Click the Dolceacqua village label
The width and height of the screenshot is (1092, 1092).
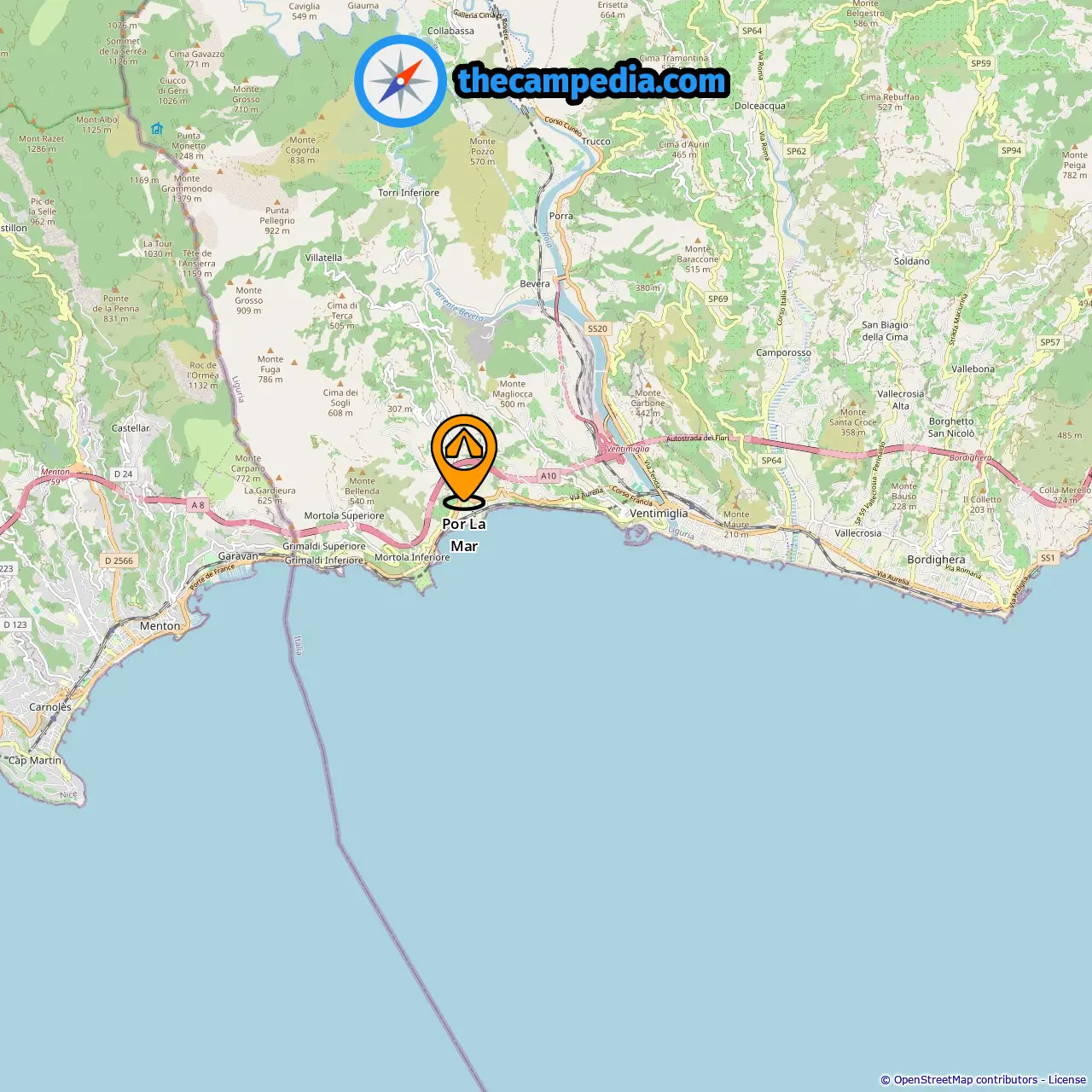(x=760, y=106)
